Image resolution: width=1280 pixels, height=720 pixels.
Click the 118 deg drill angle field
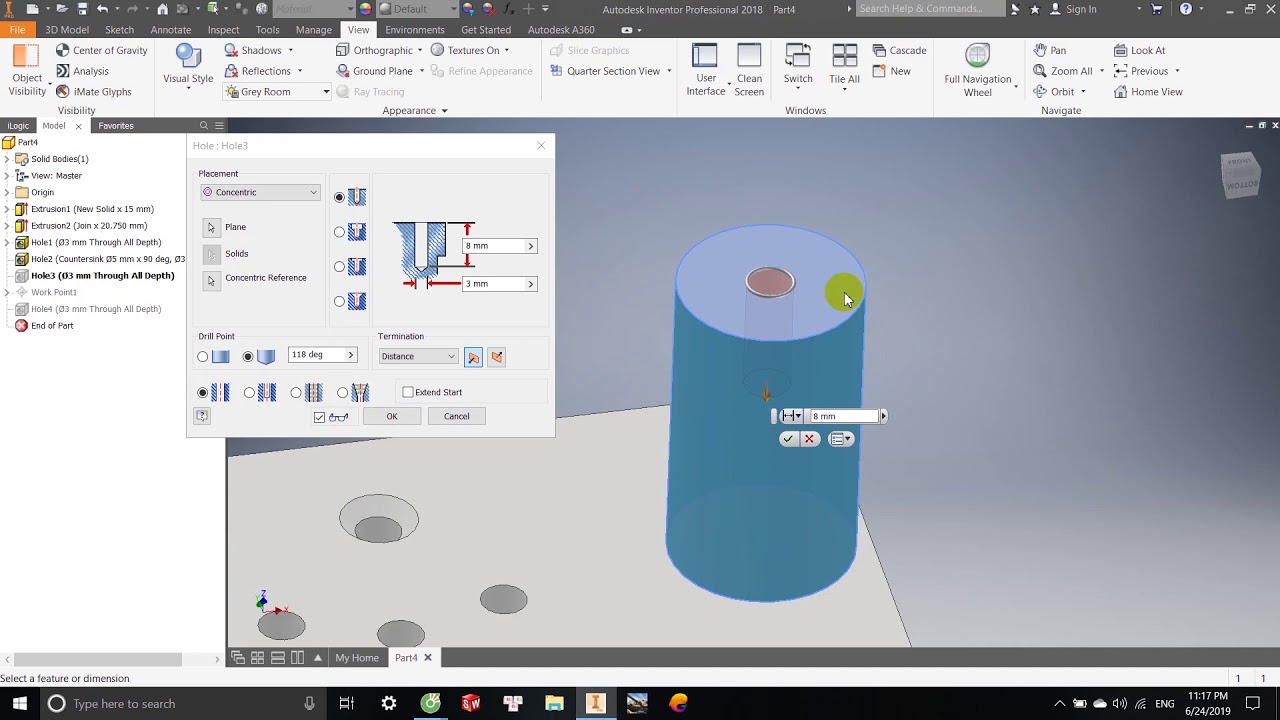[322, 355]
